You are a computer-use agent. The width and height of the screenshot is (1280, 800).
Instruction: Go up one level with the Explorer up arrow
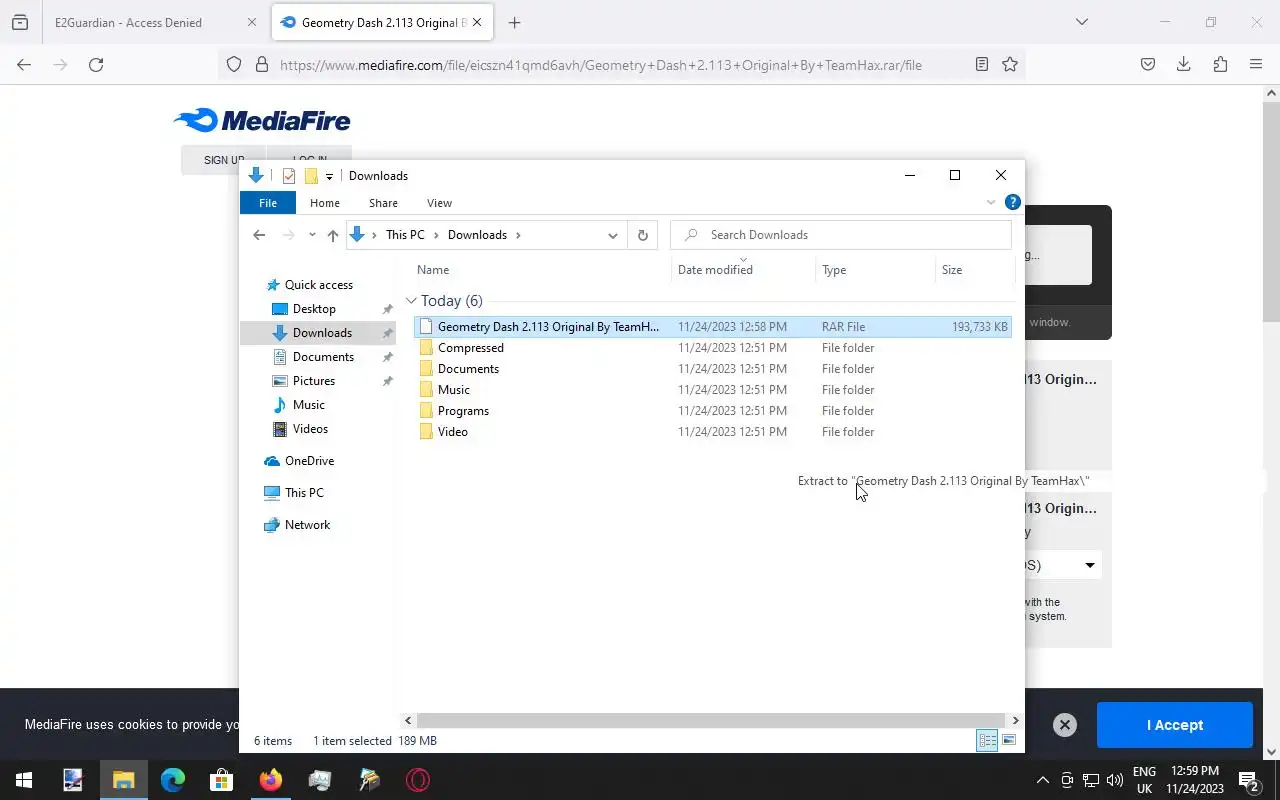[333, 235]
